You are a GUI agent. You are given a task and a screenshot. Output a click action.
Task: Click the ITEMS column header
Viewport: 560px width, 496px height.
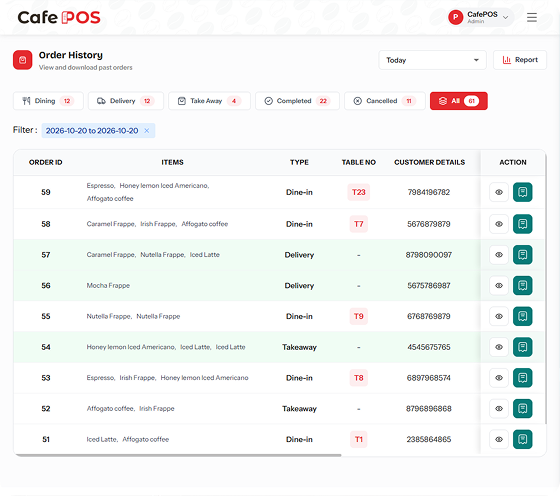pyautogui.click(x=172, y=162)
